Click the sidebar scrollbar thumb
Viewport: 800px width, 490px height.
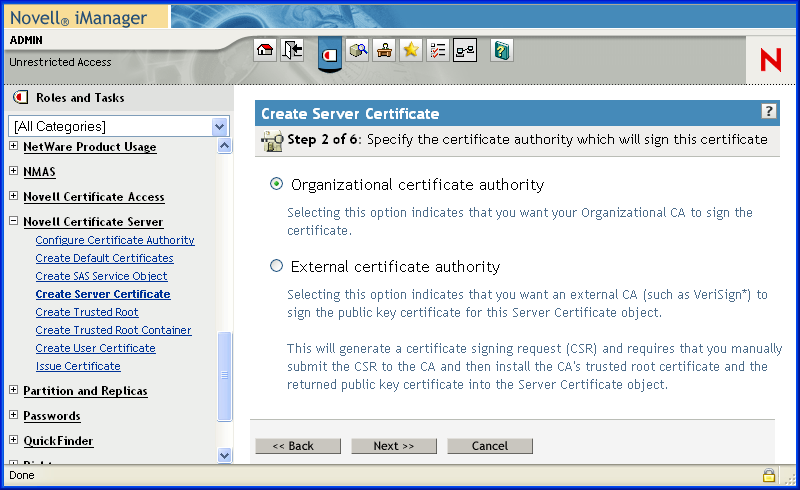click(x=224, y=376)
